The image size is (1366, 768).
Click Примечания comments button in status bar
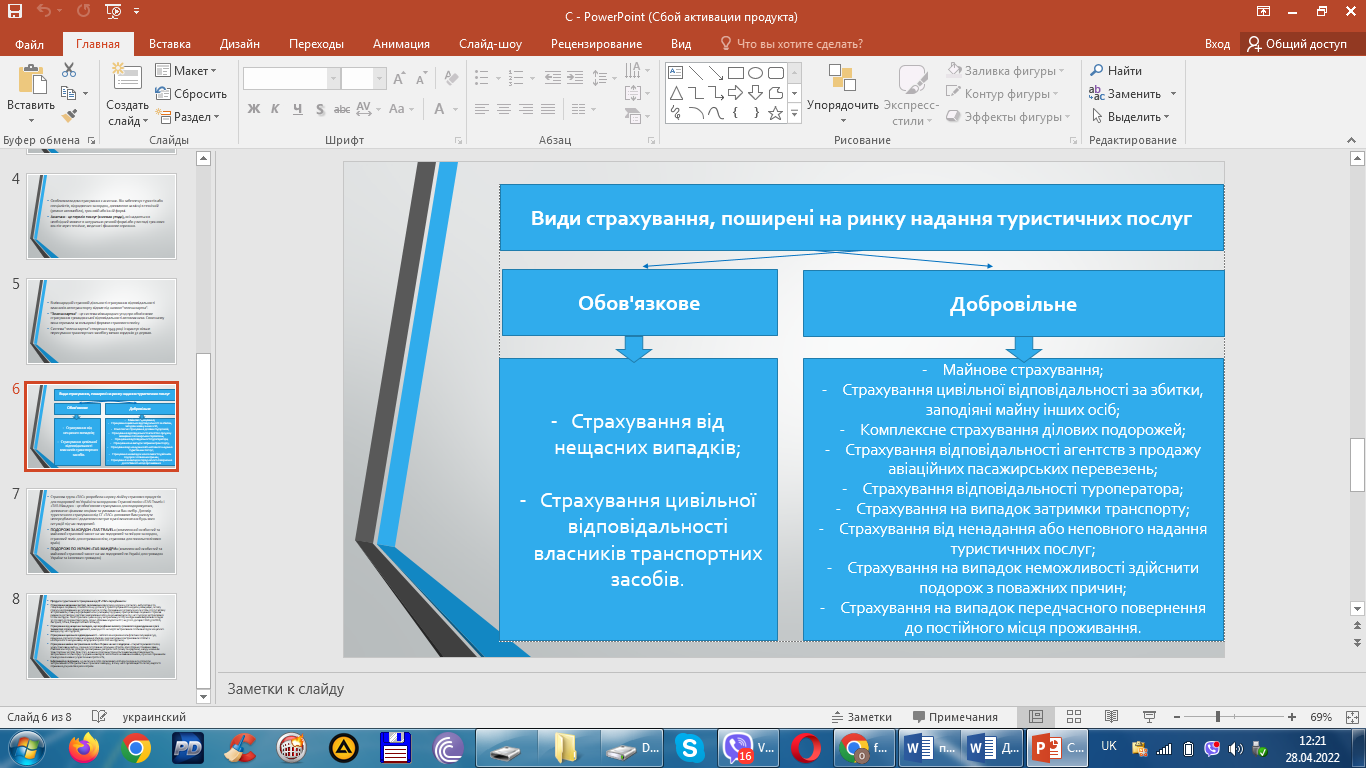(954, 717)
